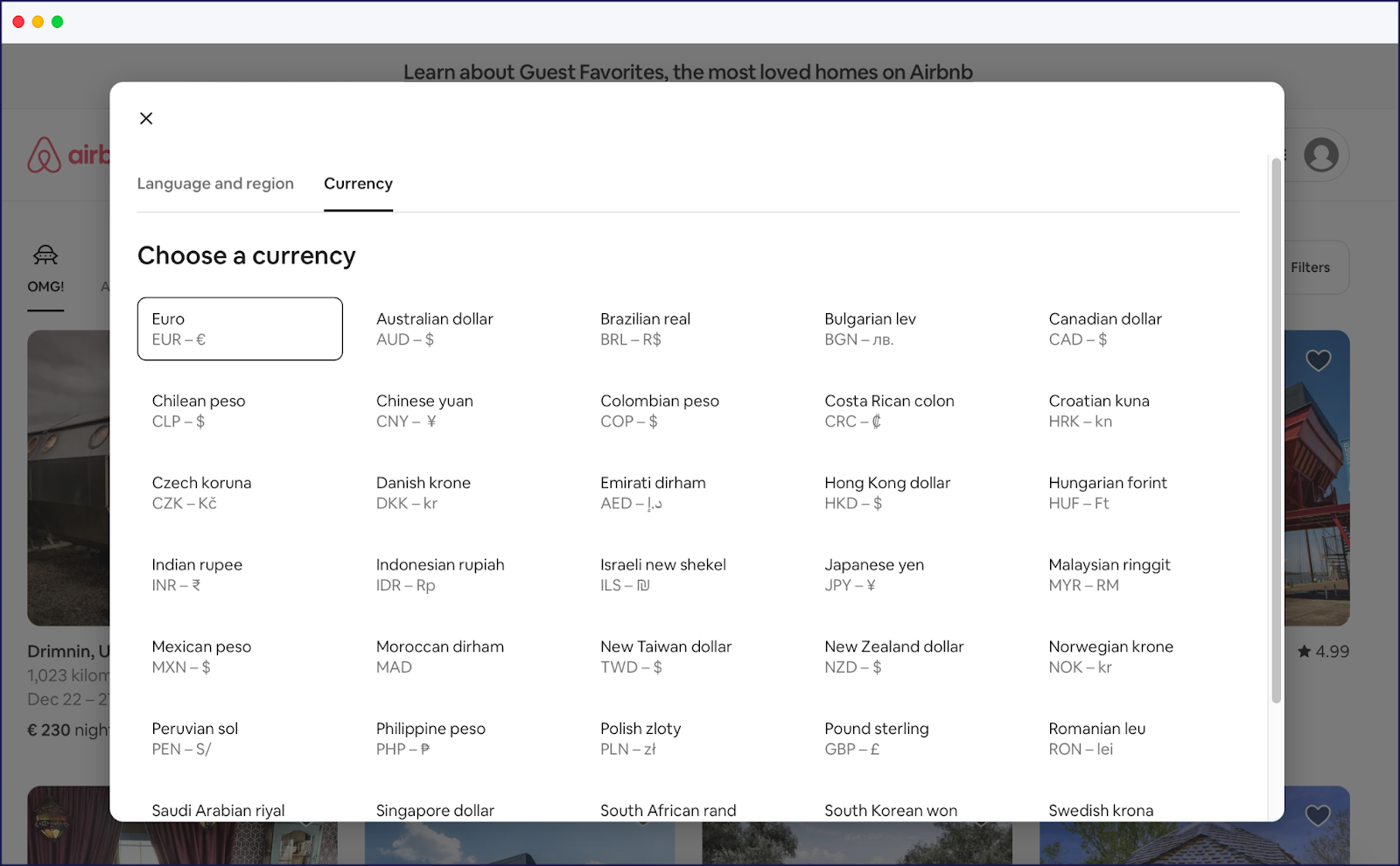Select the Currency tab
Screen dimensions: 1400x866
click(x=358, y=184)
